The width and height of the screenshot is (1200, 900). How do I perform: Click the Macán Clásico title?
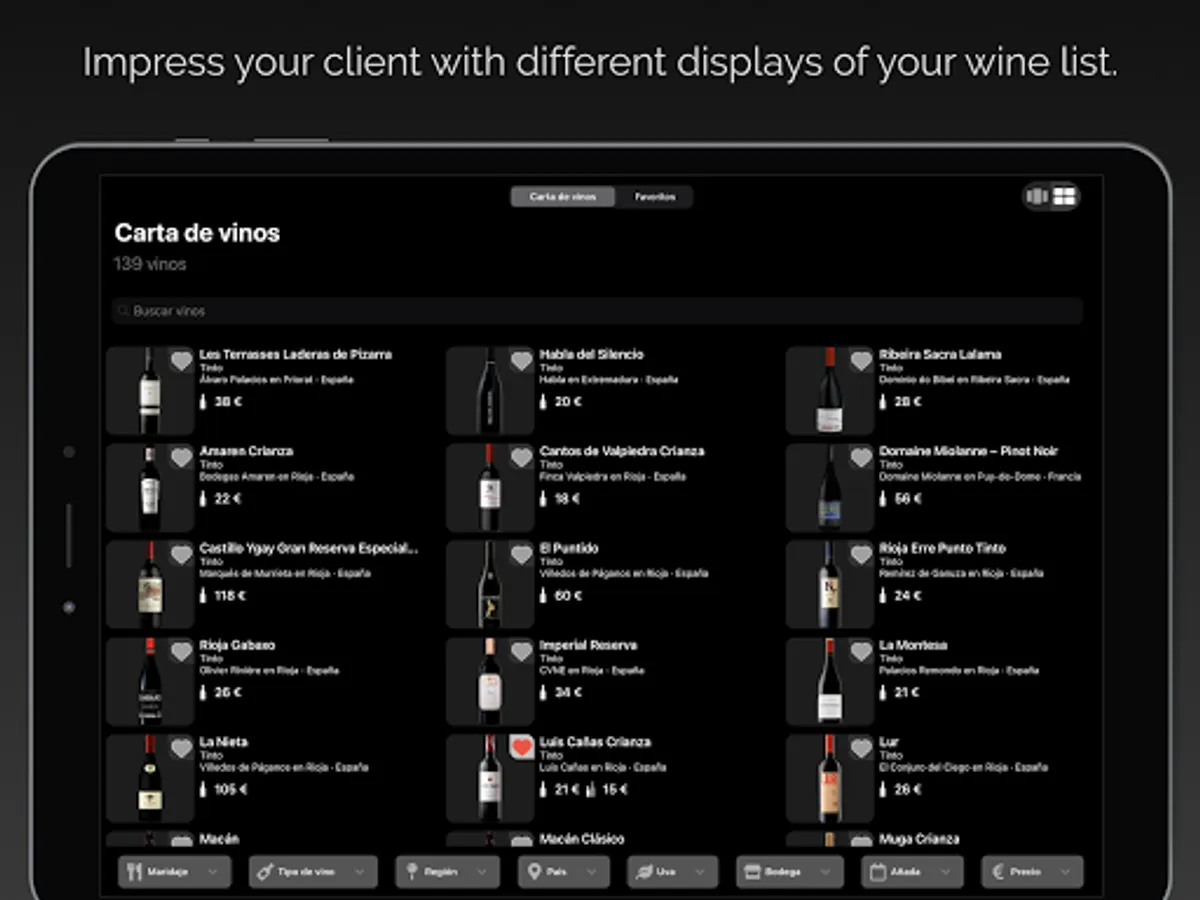582,839
